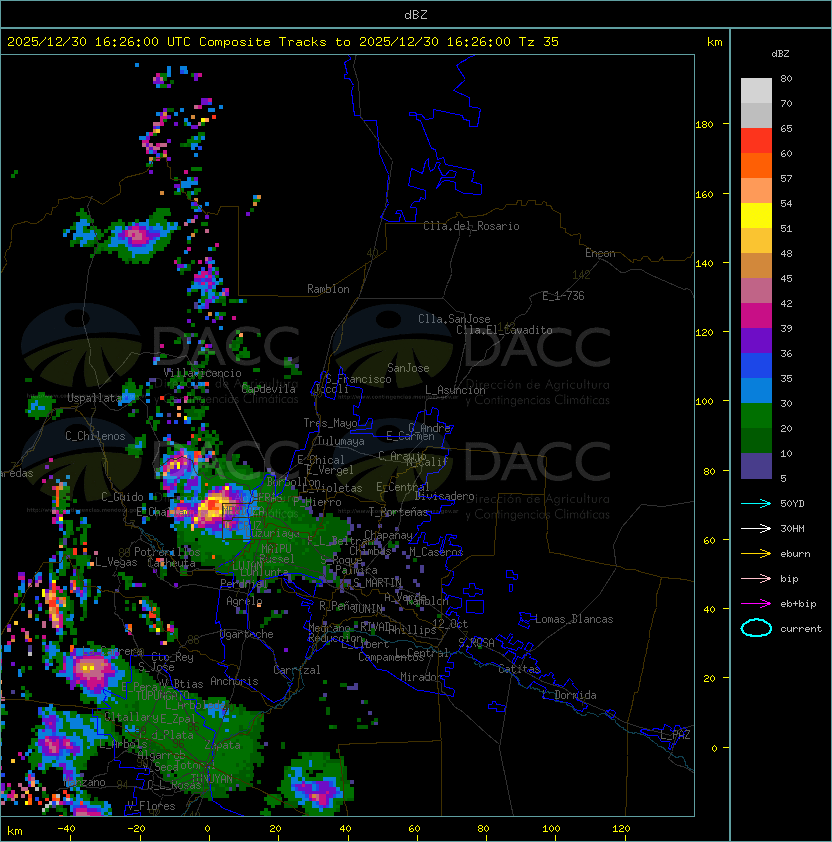
Task: Click the cyan 50YD arrow in legend
Action: tap(756, 503)
